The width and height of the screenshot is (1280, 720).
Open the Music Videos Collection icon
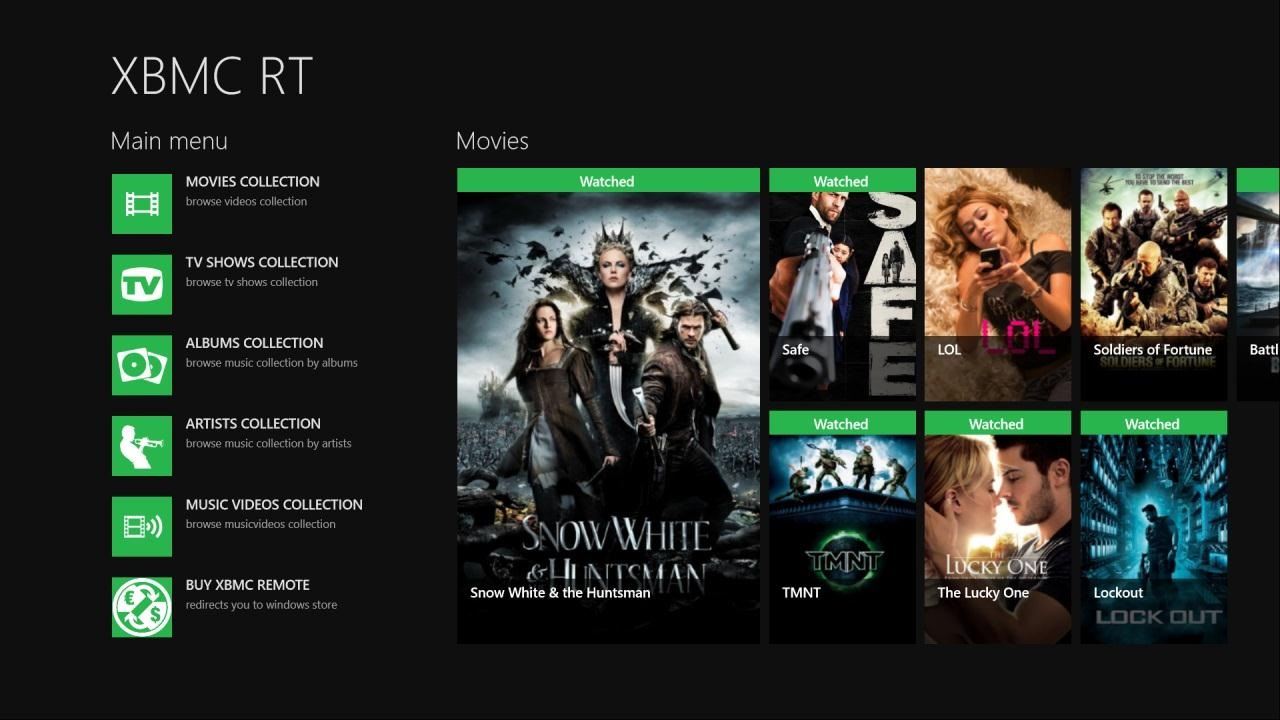142,527
